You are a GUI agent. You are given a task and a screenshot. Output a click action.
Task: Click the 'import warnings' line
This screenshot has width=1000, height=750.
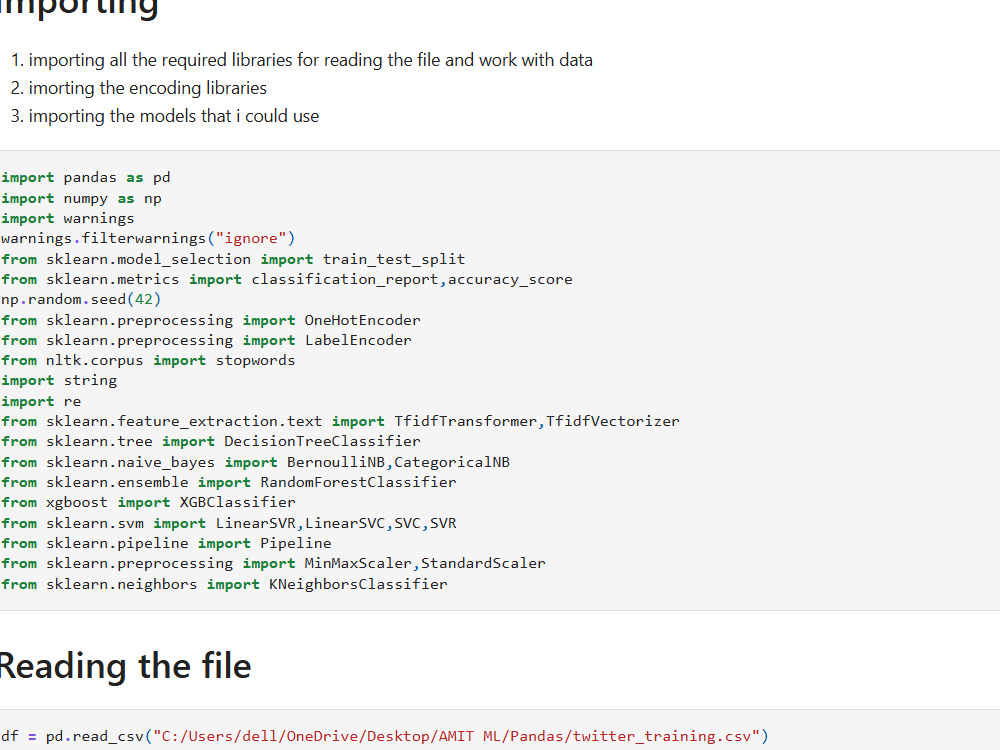68,218
